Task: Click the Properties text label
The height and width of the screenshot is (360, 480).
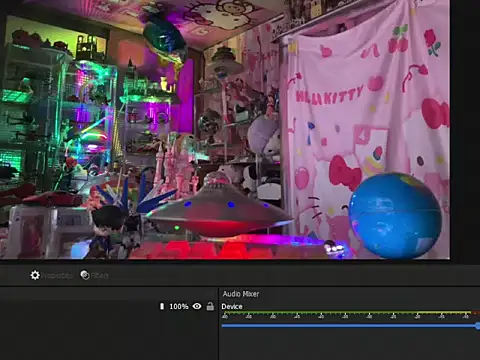Action: coord(57,276)
